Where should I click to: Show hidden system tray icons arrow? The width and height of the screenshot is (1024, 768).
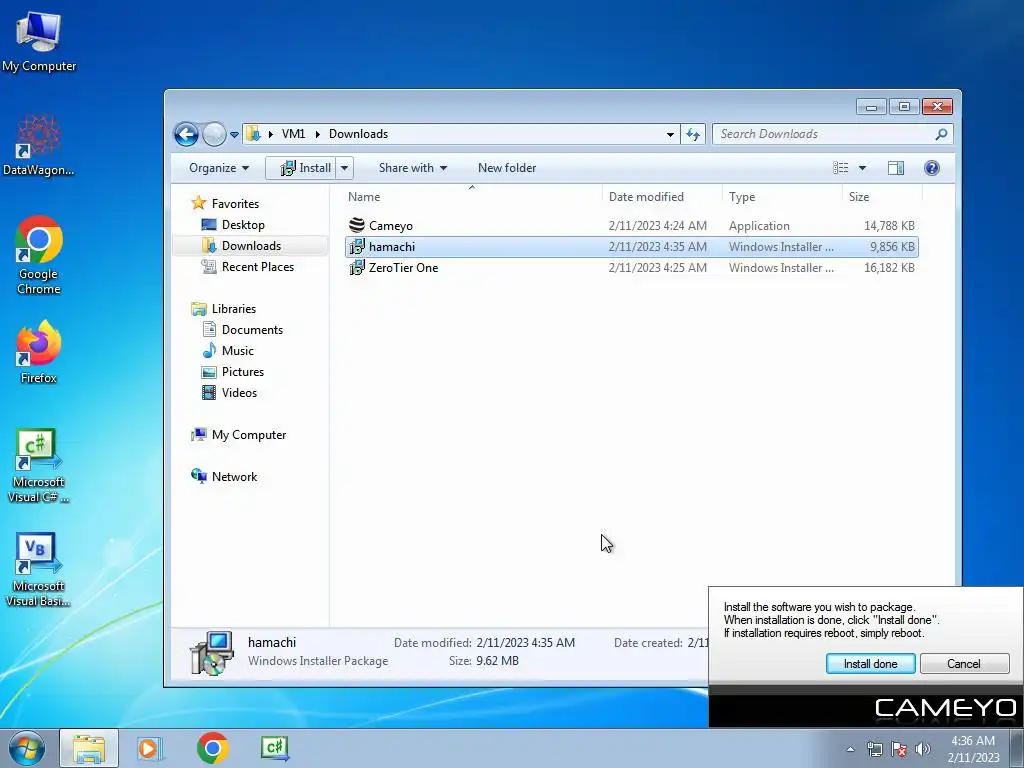(x=850, y=749)
